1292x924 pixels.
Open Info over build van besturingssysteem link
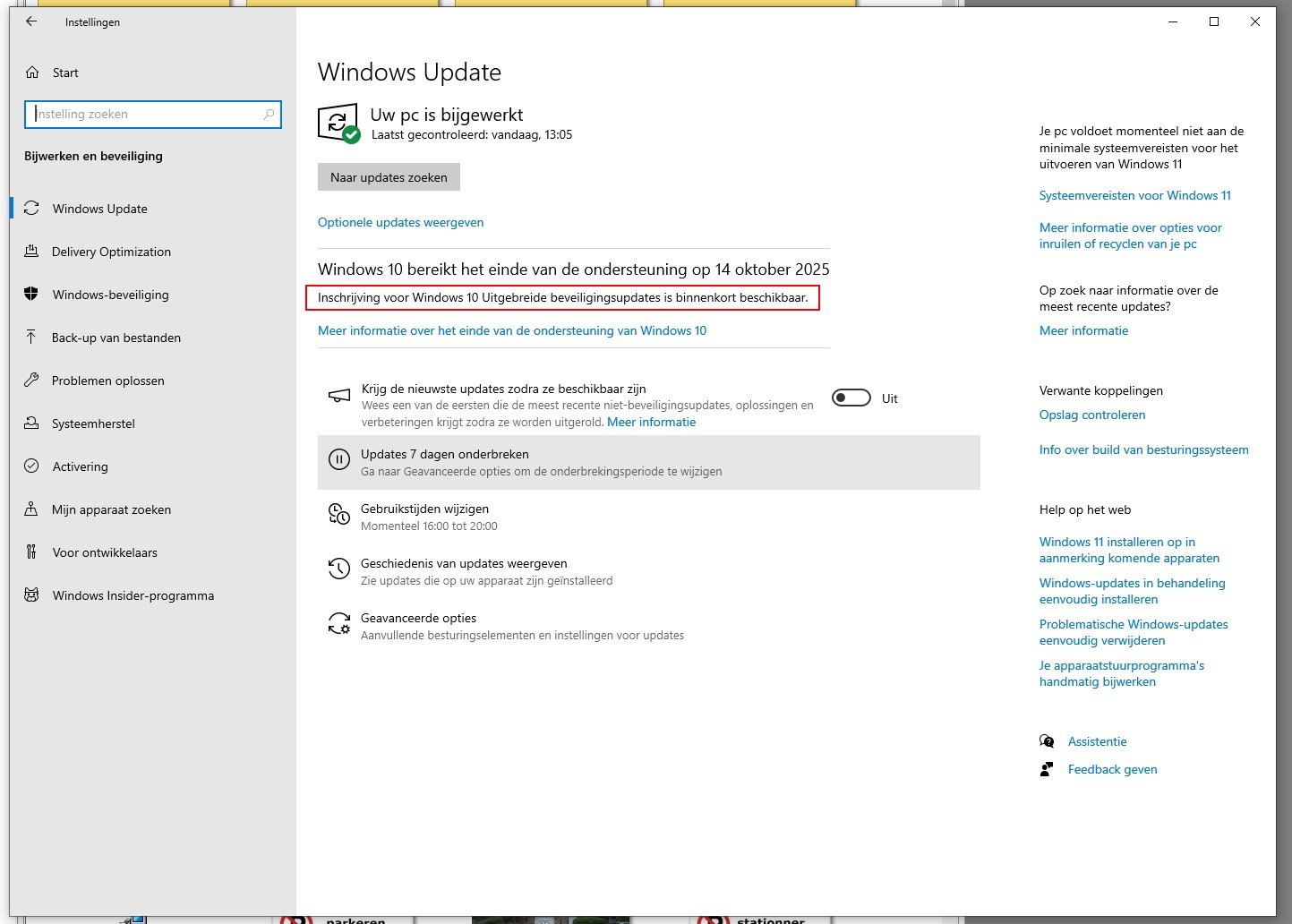1143,449
